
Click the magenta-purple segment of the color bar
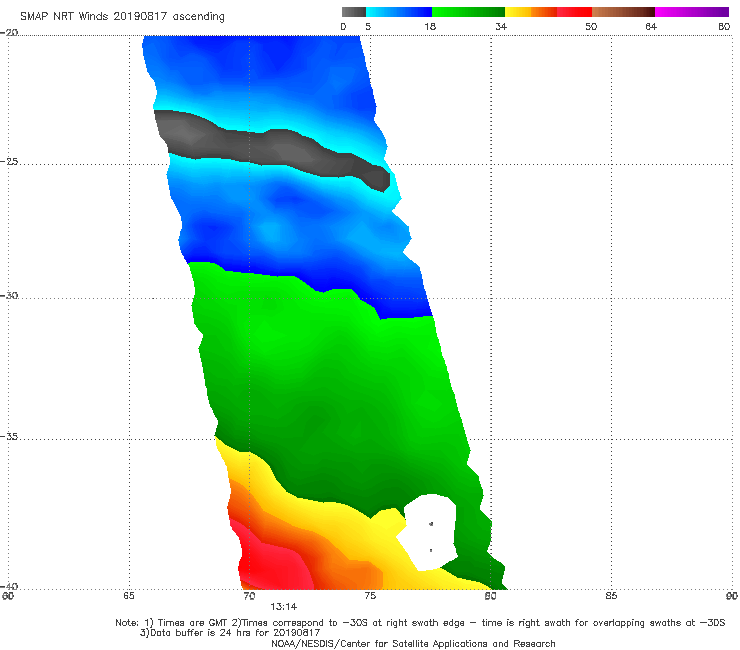[x=691, y=12]
